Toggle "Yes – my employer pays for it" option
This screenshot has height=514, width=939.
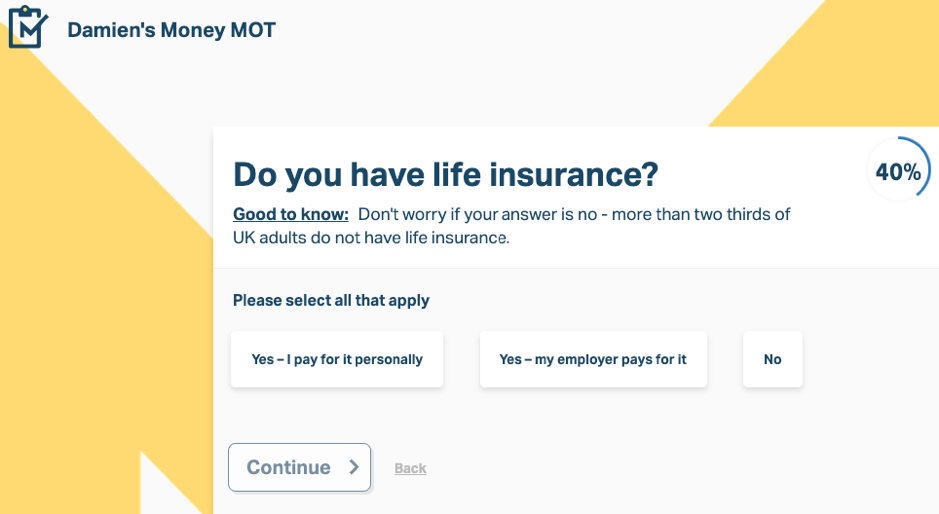[593, 359]
